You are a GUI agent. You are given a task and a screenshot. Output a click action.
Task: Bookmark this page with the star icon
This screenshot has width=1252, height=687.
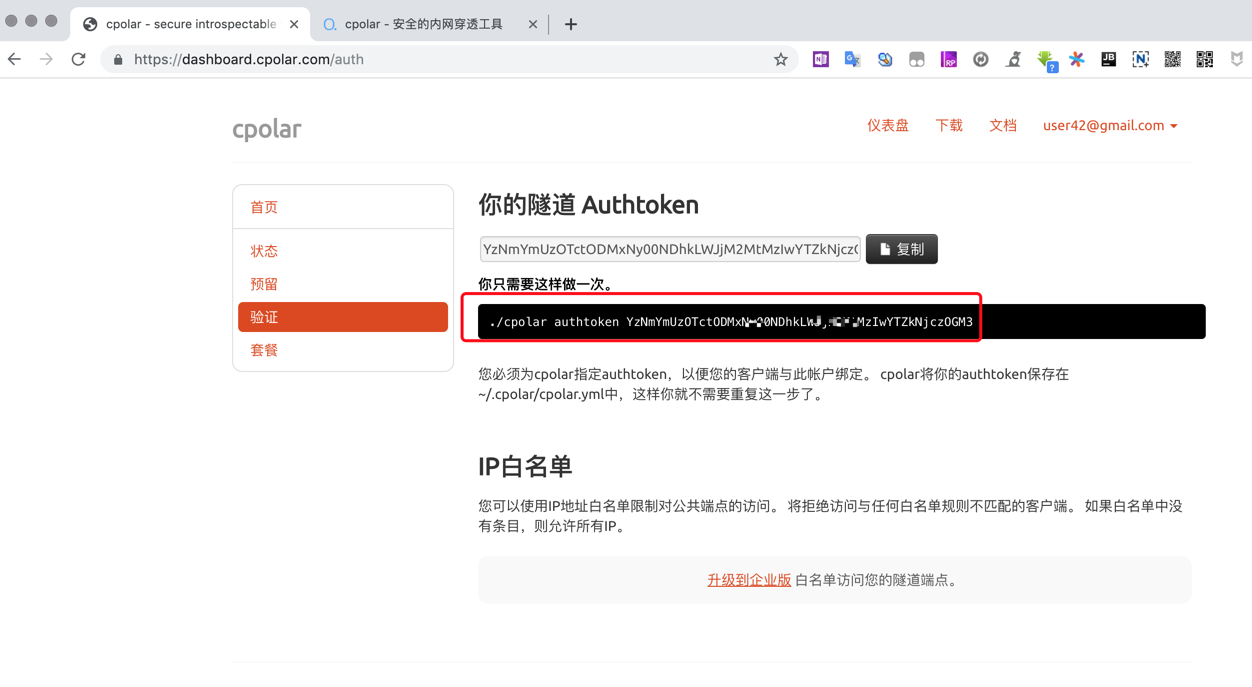[x=781, y=60]
